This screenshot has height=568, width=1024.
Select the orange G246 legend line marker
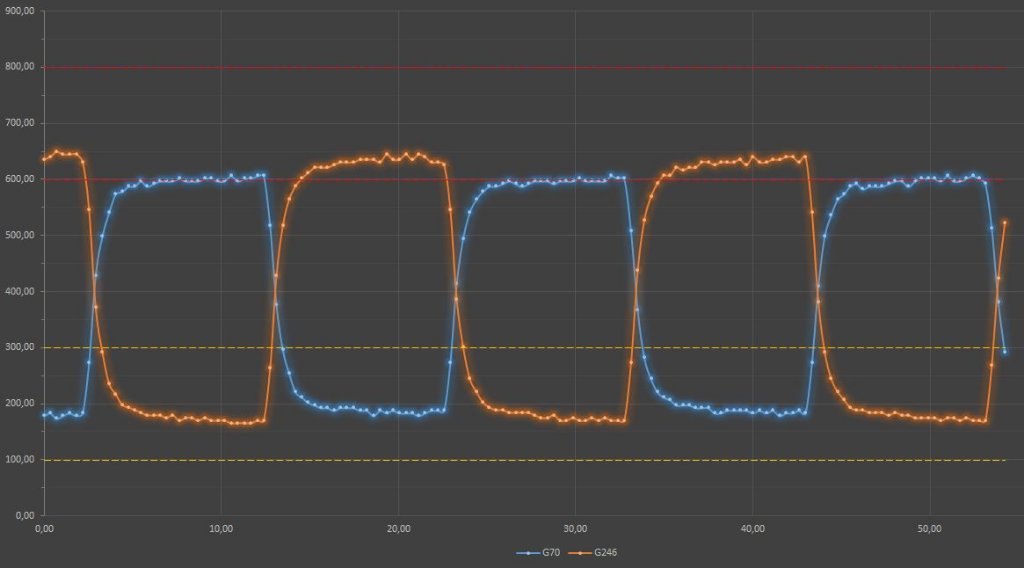pyautogui.click(x=579, y=552)
